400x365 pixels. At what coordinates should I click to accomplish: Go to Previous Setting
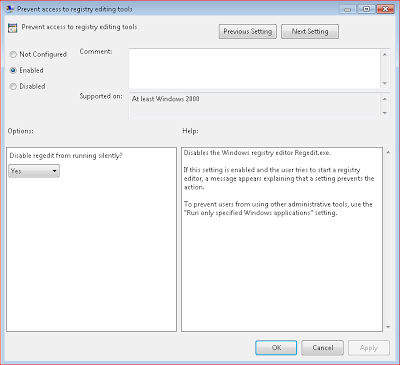pyautogui.click(x=248, y=31)
